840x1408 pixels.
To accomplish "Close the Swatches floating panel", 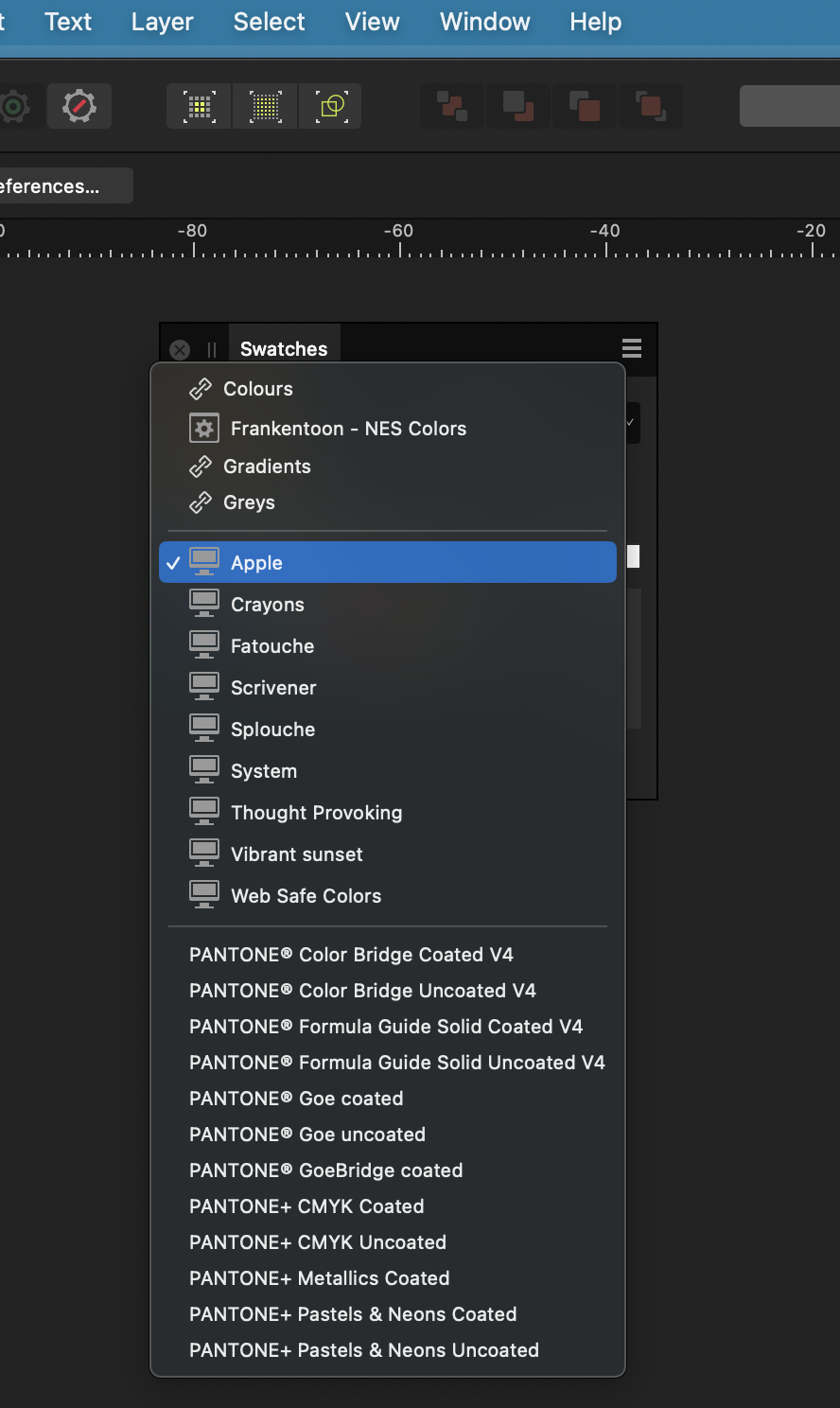I will [180, 350].
